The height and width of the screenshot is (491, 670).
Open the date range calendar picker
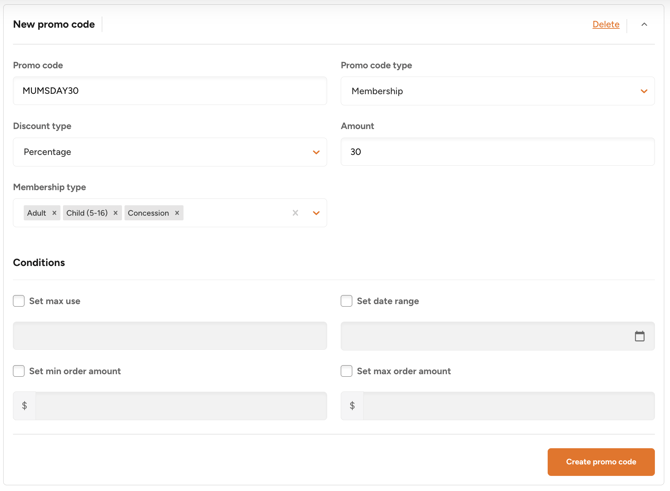(639, 336)
